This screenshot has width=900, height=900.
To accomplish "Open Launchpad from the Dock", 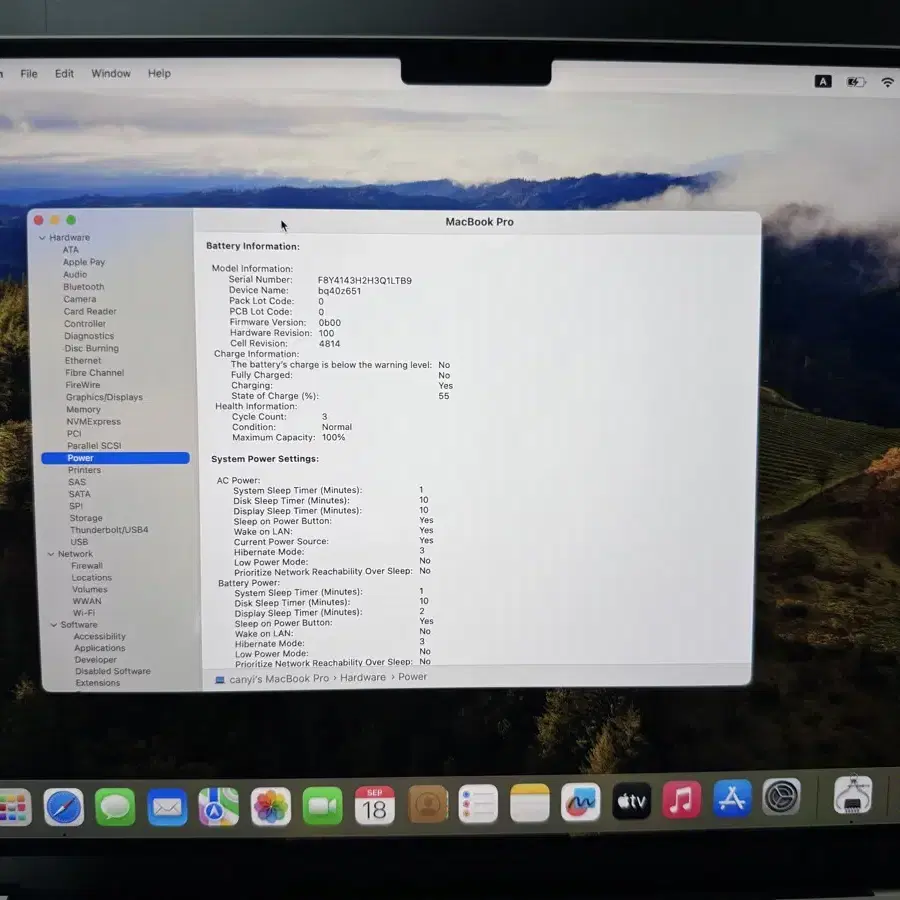I will click(14, 807).
